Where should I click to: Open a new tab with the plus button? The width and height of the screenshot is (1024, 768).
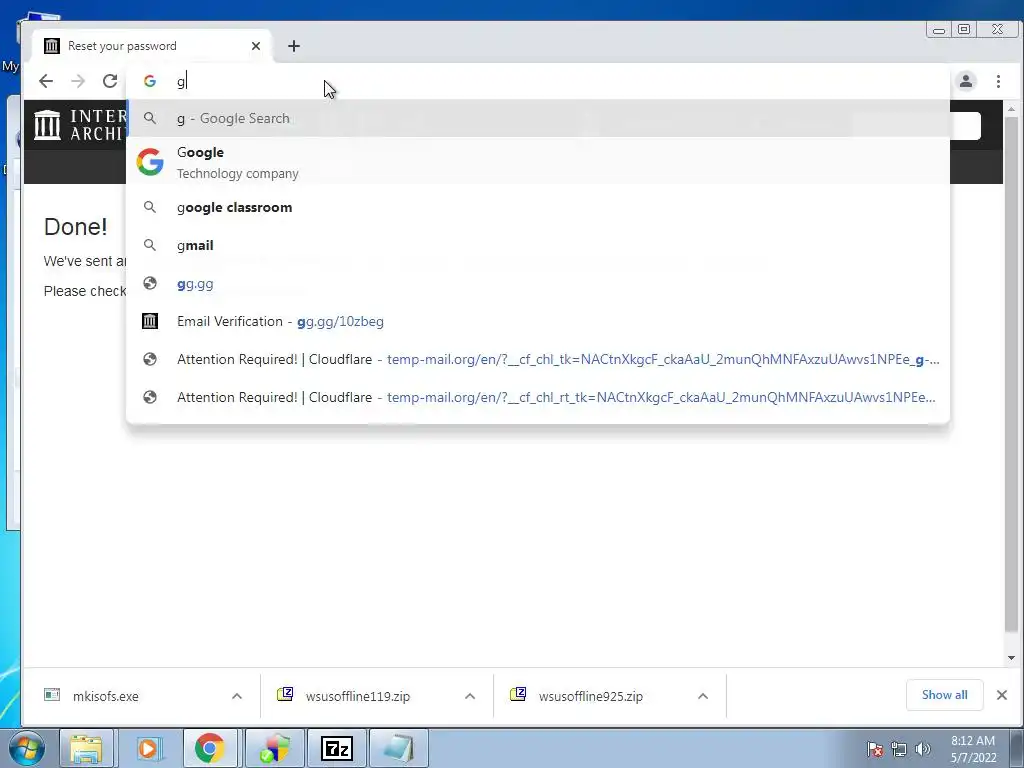click(294, 46)
